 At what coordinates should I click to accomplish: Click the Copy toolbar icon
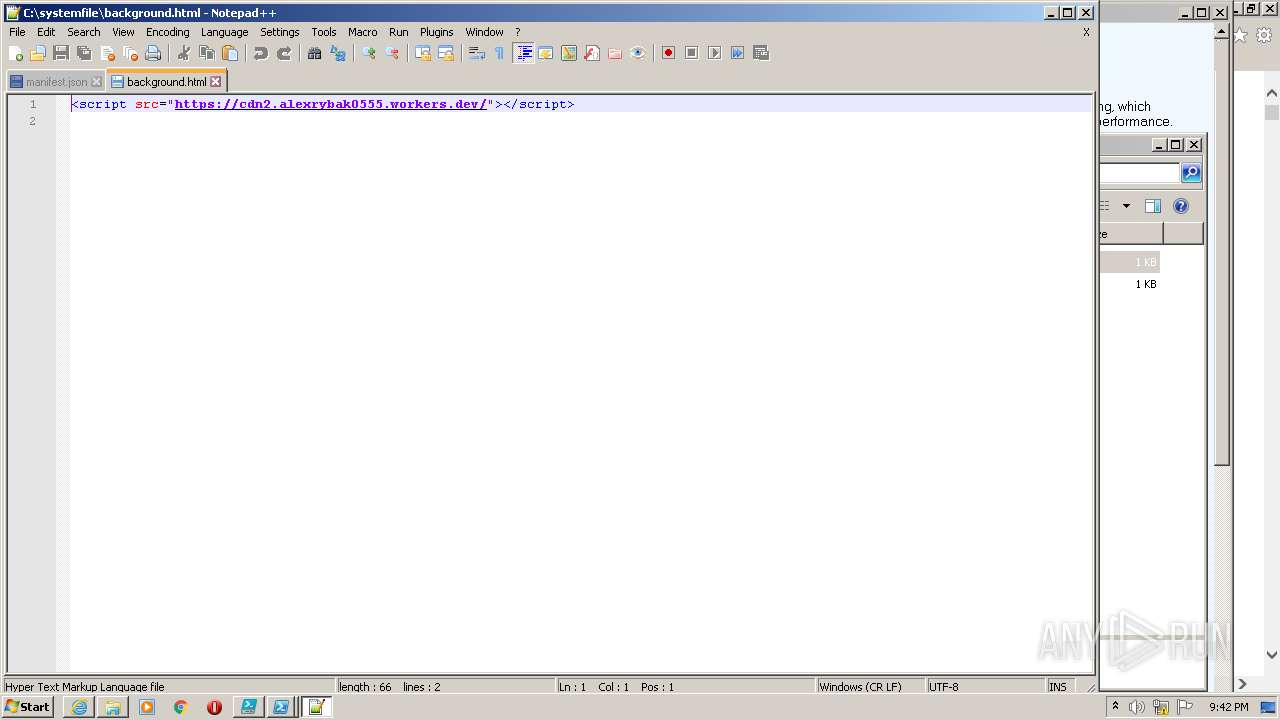pyautogui.click(x=207, y=53)
